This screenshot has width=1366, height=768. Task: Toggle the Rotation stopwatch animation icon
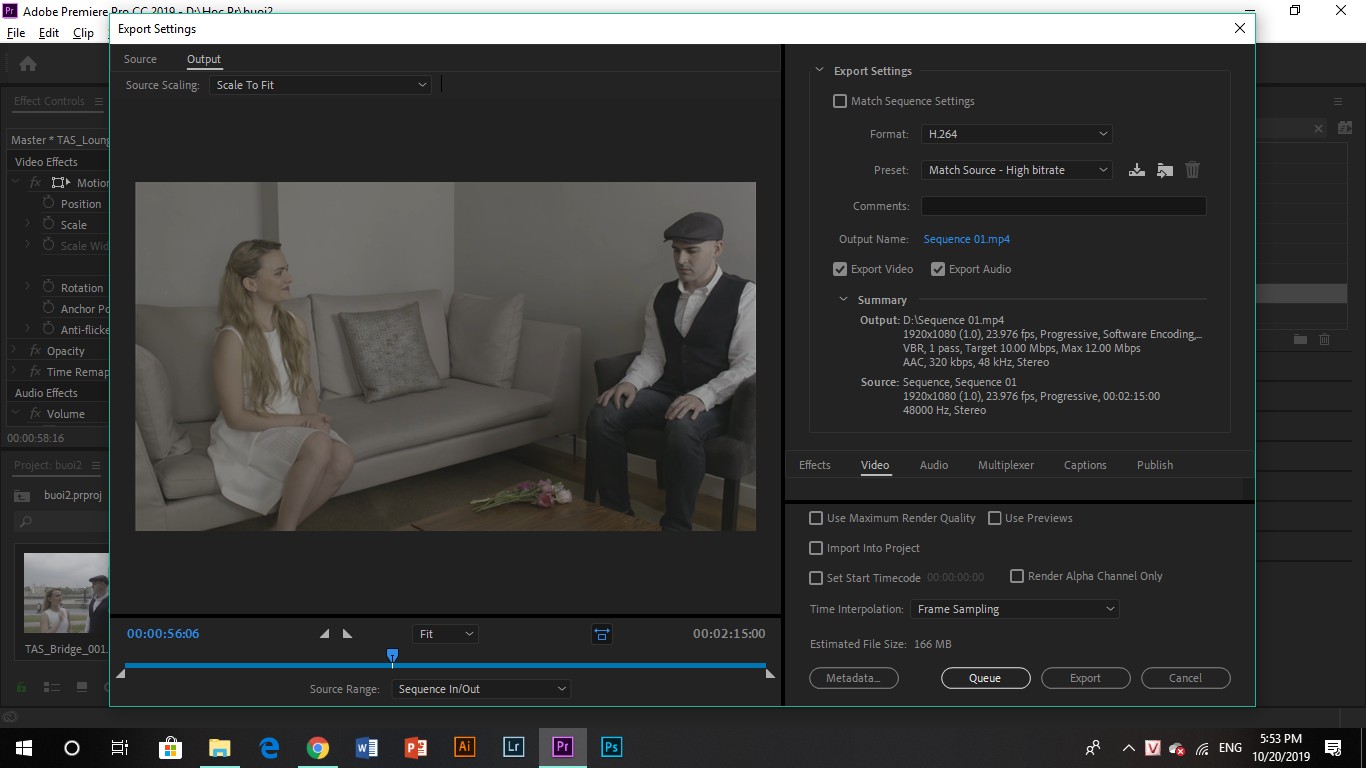[48, 287]
